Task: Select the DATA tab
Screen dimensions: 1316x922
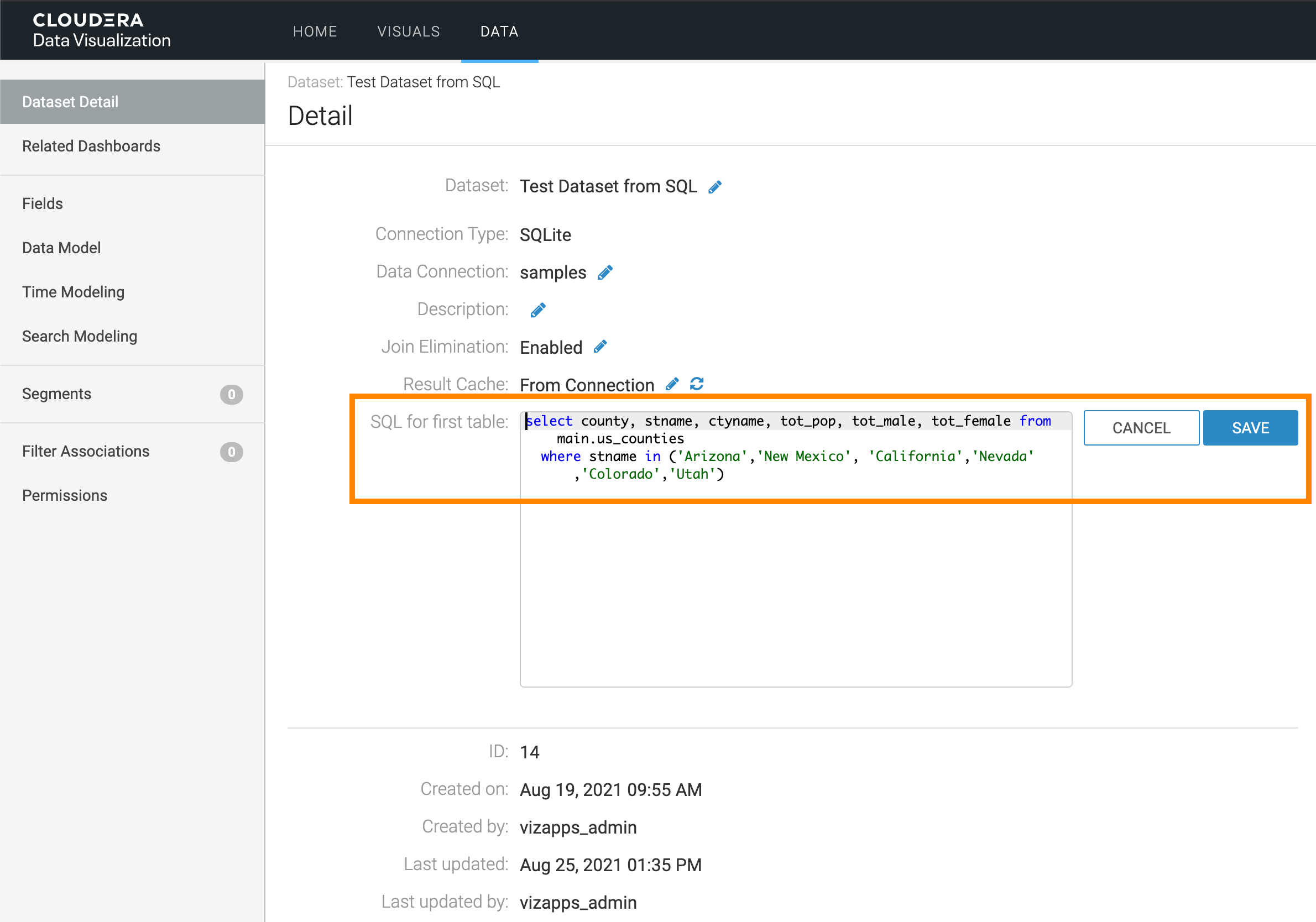Action: [499, 32]
